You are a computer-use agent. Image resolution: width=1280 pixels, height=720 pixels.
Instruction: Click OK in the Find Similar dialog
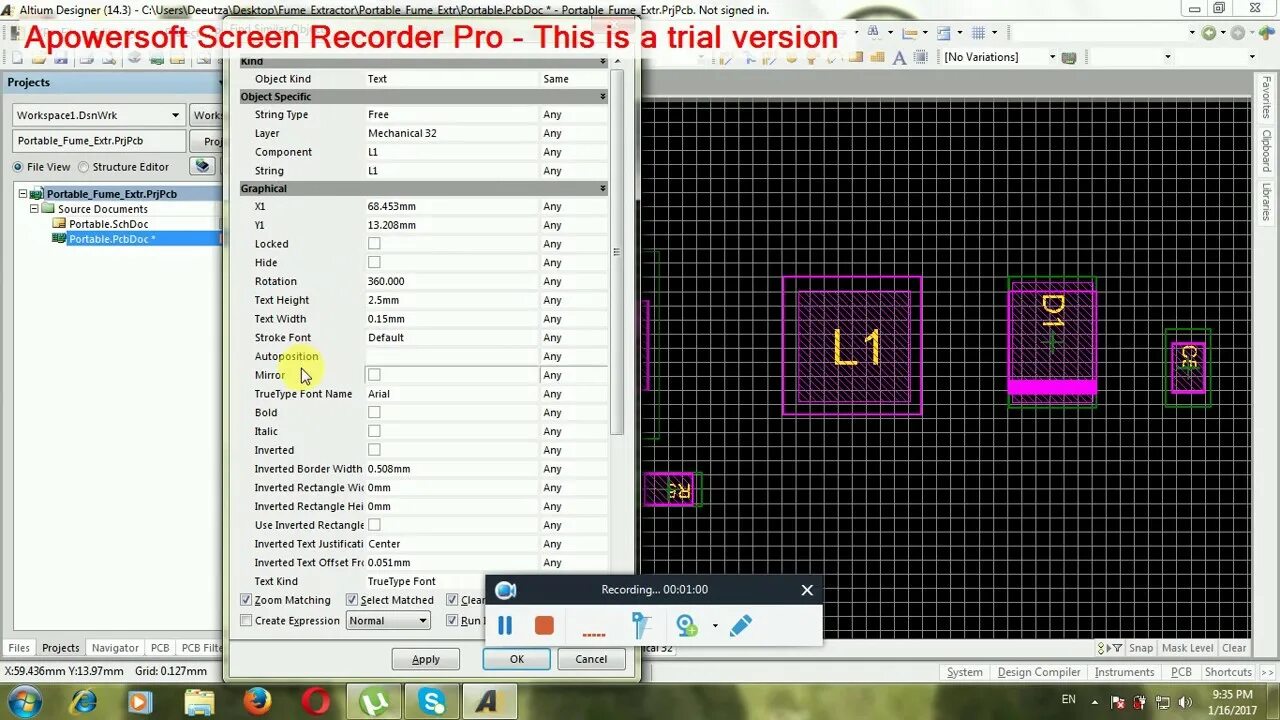click(x=517, y=659)
